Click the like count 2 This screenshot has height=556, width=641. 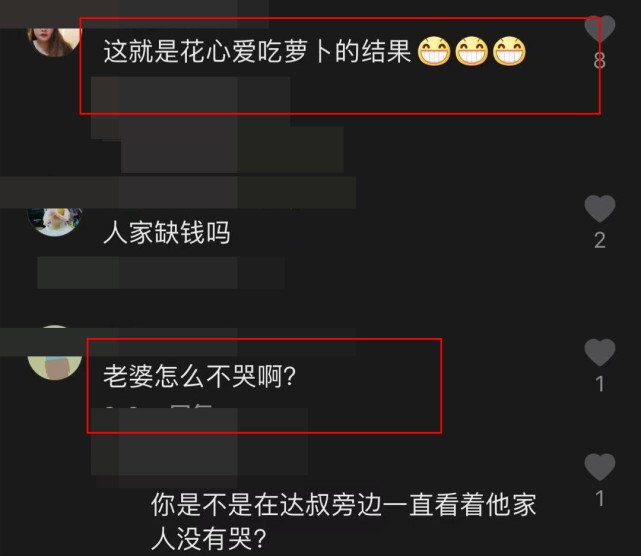tap(600, 240)
